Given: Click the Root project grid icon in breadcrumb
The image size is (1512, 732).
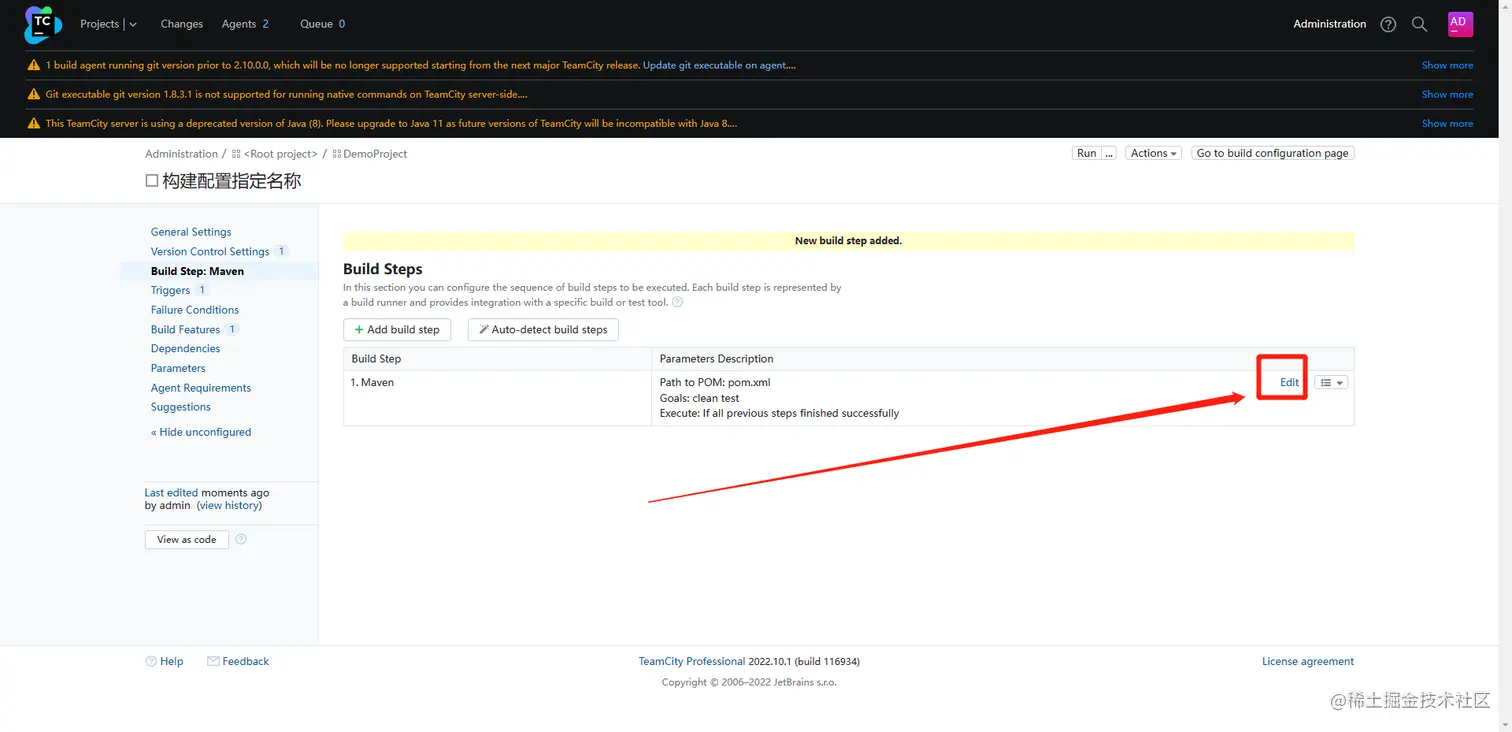Looking at the screenshot, I should click(x=236, y=154).
